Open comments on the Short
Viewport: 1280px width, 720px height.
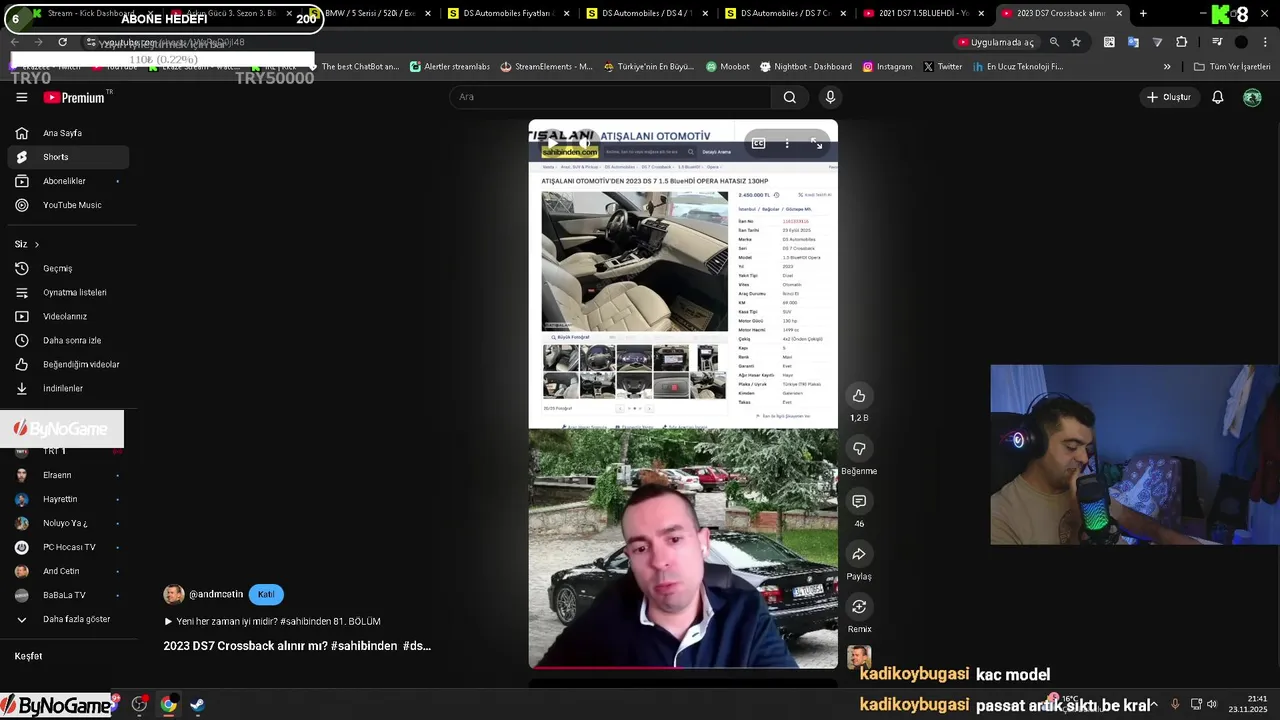[859, 501]
